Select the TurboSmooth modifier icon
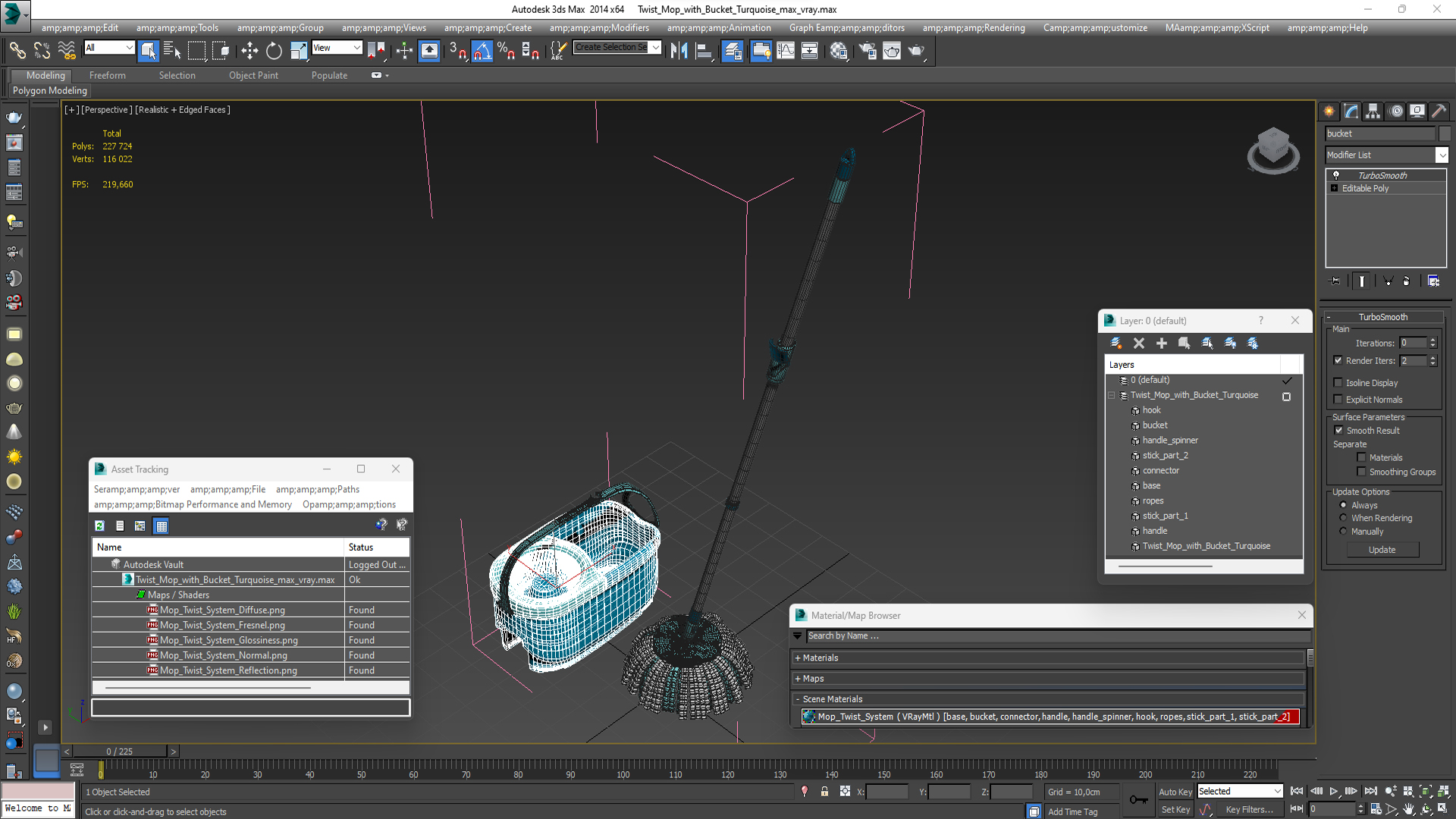This screenshot has height=819, width=1456. tap(1337, 175)
